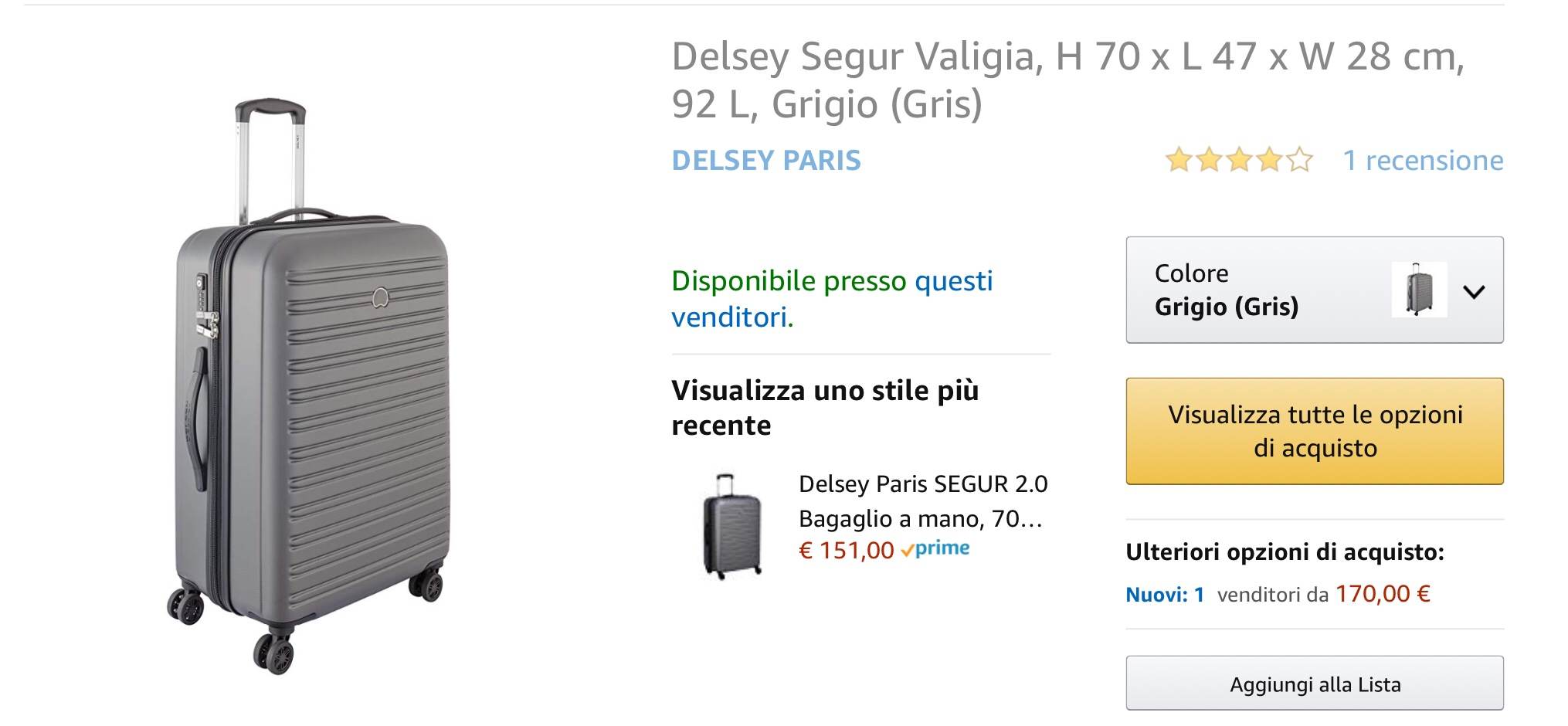This screenshot has height=726, width=1568.
Task: Open Delsey Paris SEGUR 2.0 product link
Action: coord(922,500)
